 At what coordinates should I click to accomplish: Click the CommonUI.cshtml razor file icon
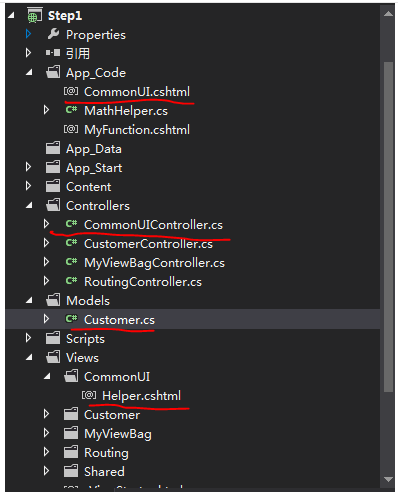71,91
